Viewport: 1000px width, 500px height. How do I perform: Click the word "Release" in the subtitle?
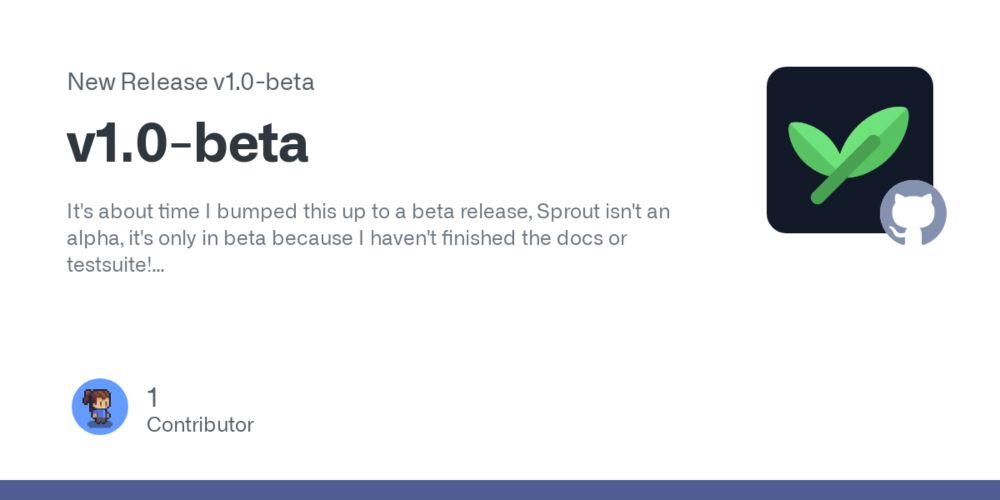164,82
